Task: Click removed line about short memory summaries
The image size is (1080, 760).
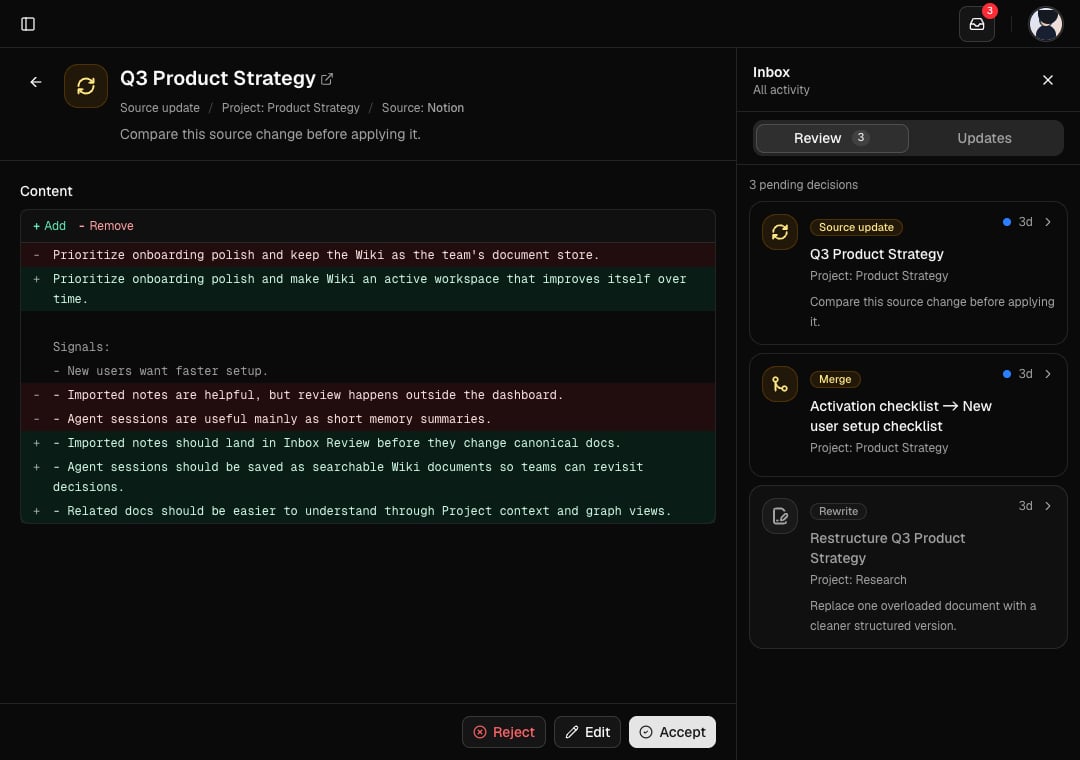Action: click(368, 419)
